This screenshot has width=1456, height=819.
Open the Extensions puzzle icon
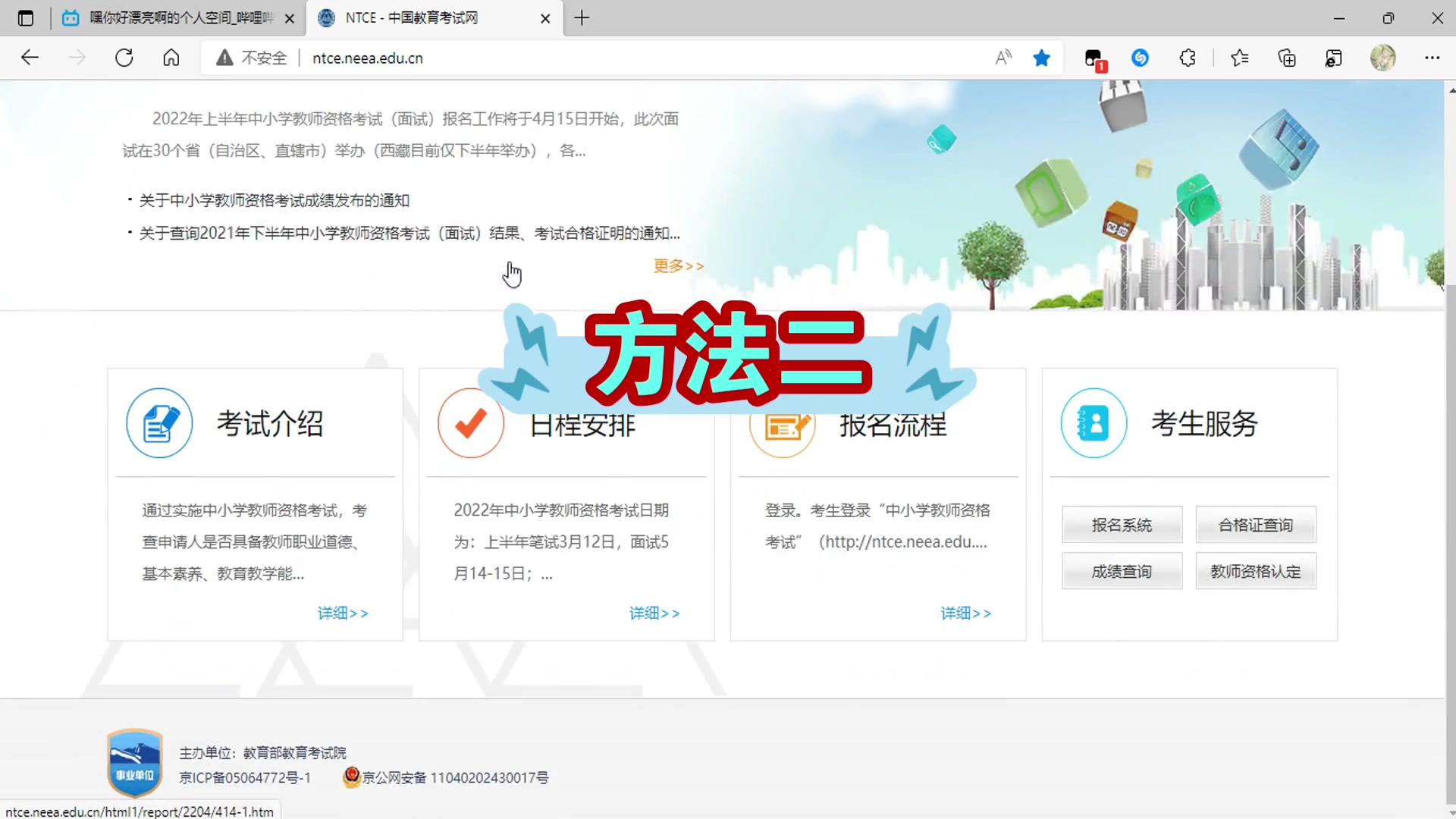(1188, 58)
